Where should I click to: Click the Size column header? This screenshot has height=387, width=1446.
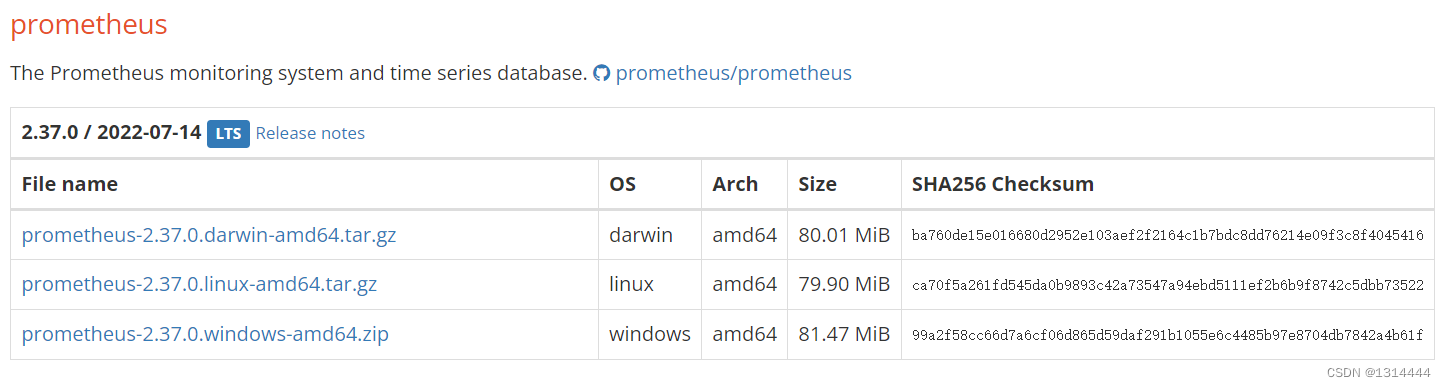pos(818,184)
